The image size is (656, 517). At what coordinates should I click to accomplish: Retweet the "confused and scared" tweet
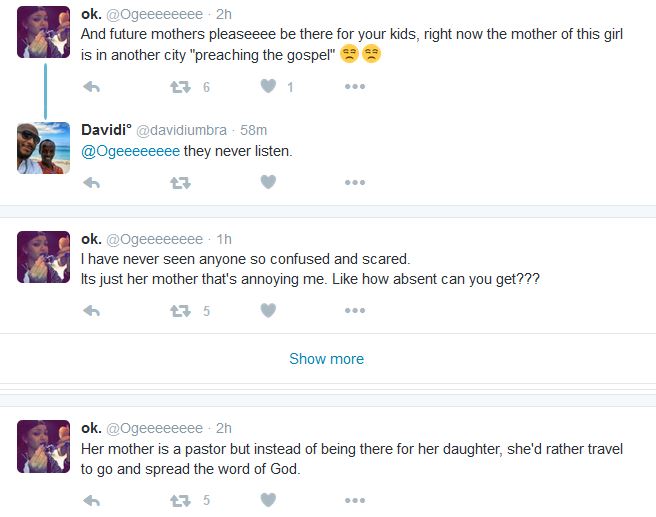click(x=180, y=311)
